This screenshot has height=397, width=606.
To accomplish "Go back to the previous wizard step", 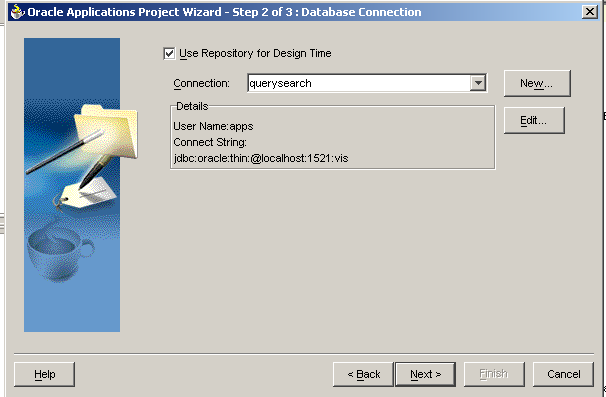I will pyautogui.click(x=363, y=374).
